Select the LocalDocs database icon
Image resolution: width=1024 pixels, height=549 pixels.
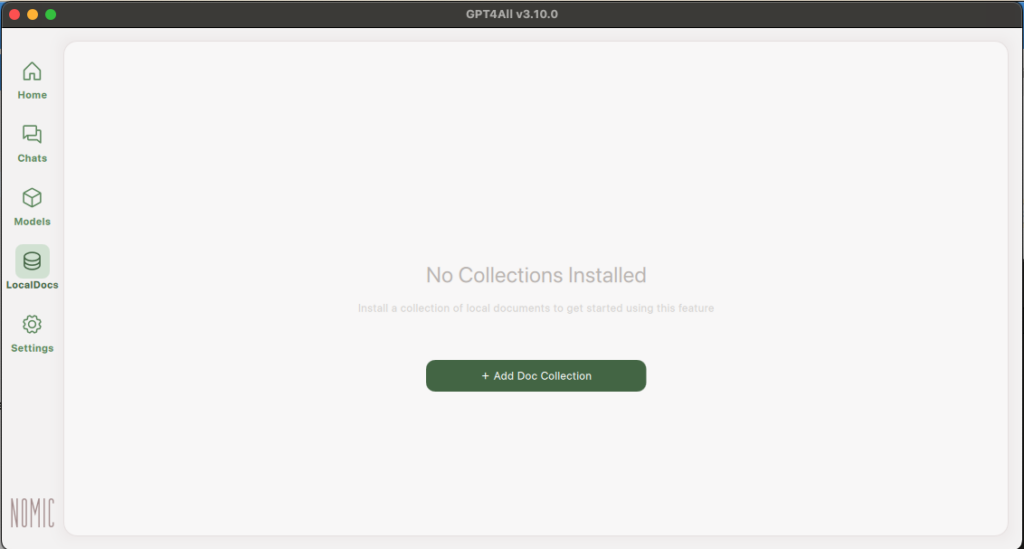(32, 261)
